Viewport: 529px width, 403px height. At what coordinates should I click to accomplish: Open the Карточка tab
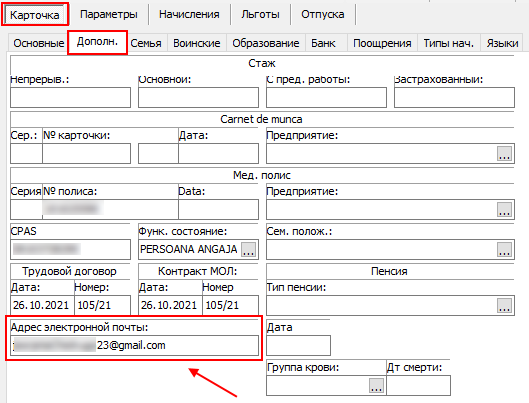pos(35,15)
